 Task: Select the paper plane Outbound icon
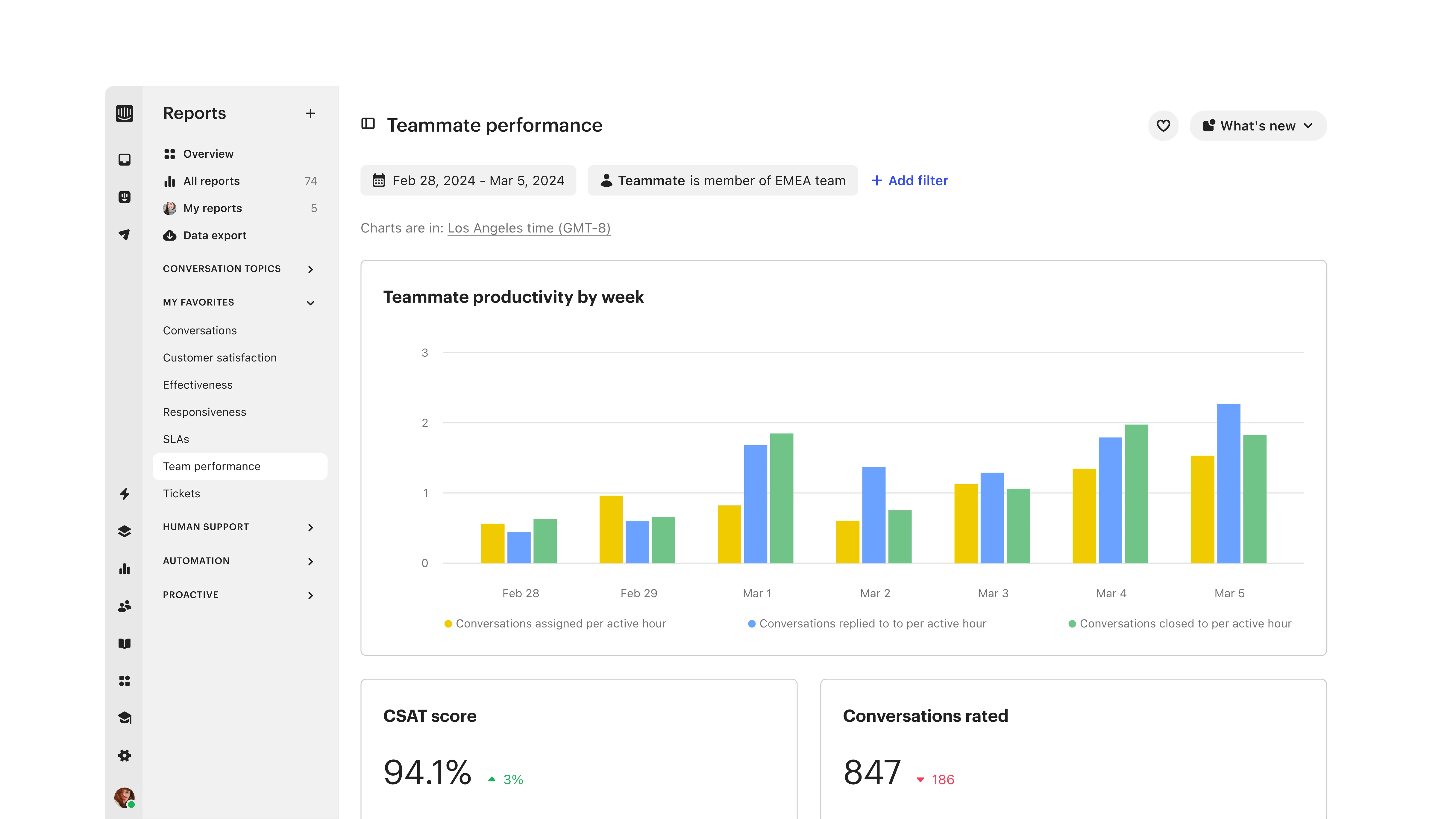click(124, 234)
